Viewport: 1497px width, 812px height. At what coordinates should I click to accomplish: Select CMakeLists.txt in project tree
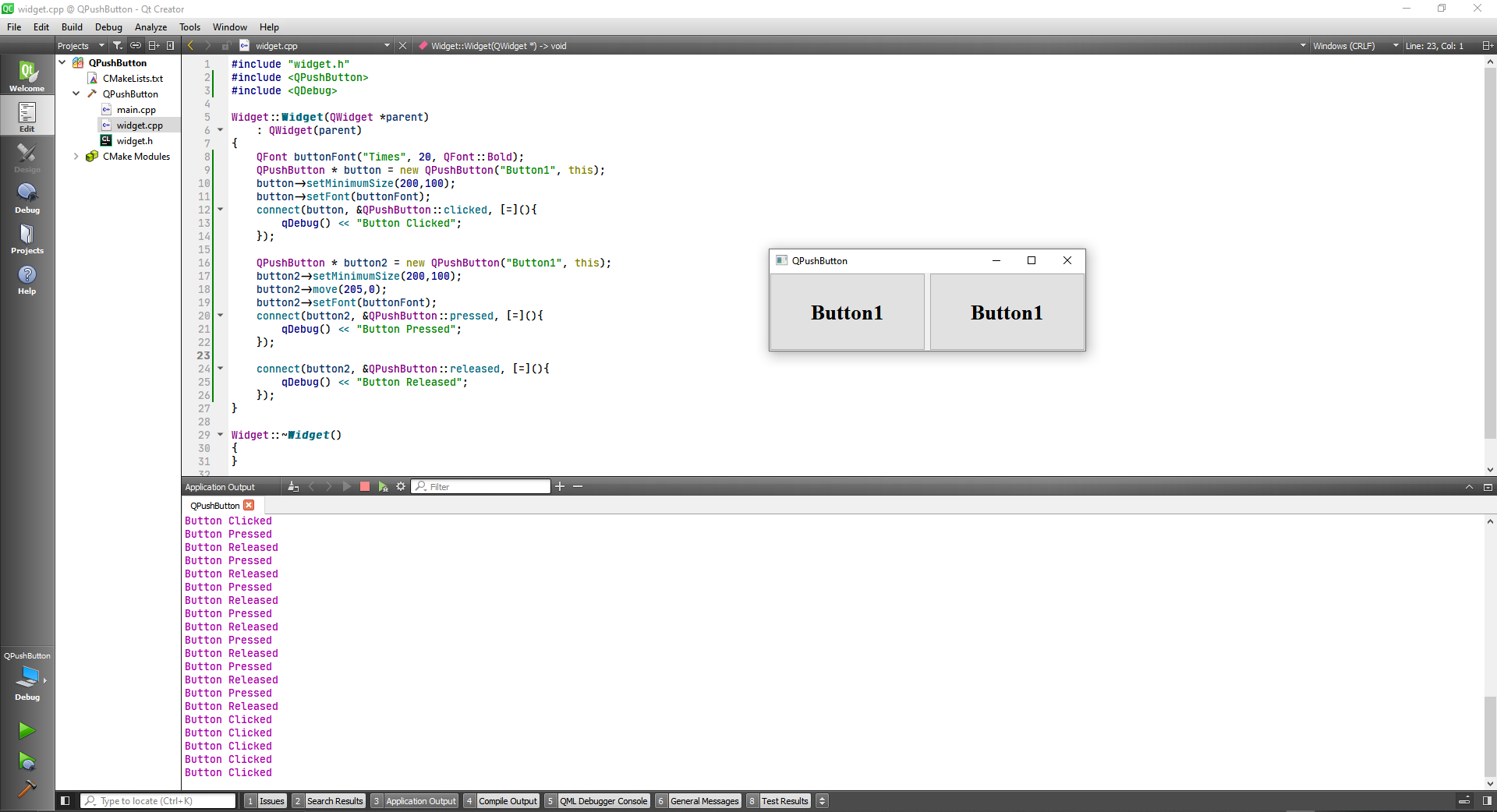133,79
